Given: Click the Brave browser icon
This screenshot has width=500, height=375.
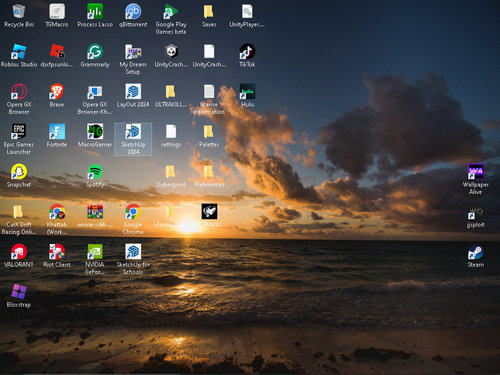Looking at the screenshot, I should [x=57, y=92].
